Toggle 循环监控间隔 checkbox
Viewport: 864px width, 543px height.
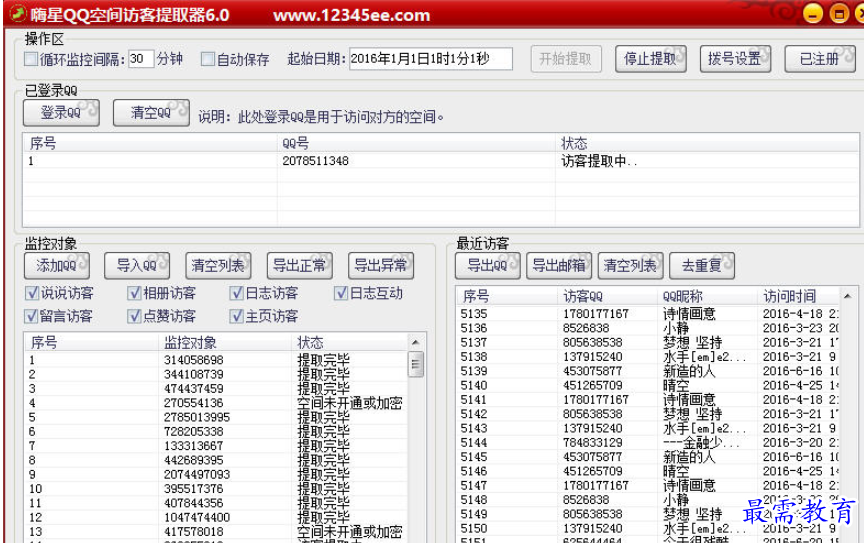pos(31,59)
